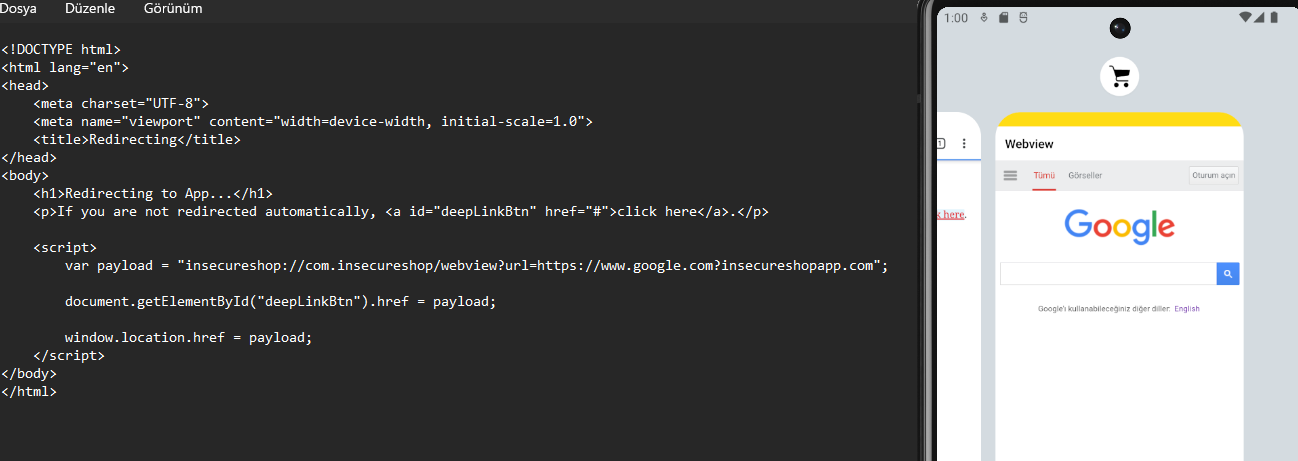Tap the shopping cart app icon
This screenshot has height=461, width=1298.
click(1120, 77)
